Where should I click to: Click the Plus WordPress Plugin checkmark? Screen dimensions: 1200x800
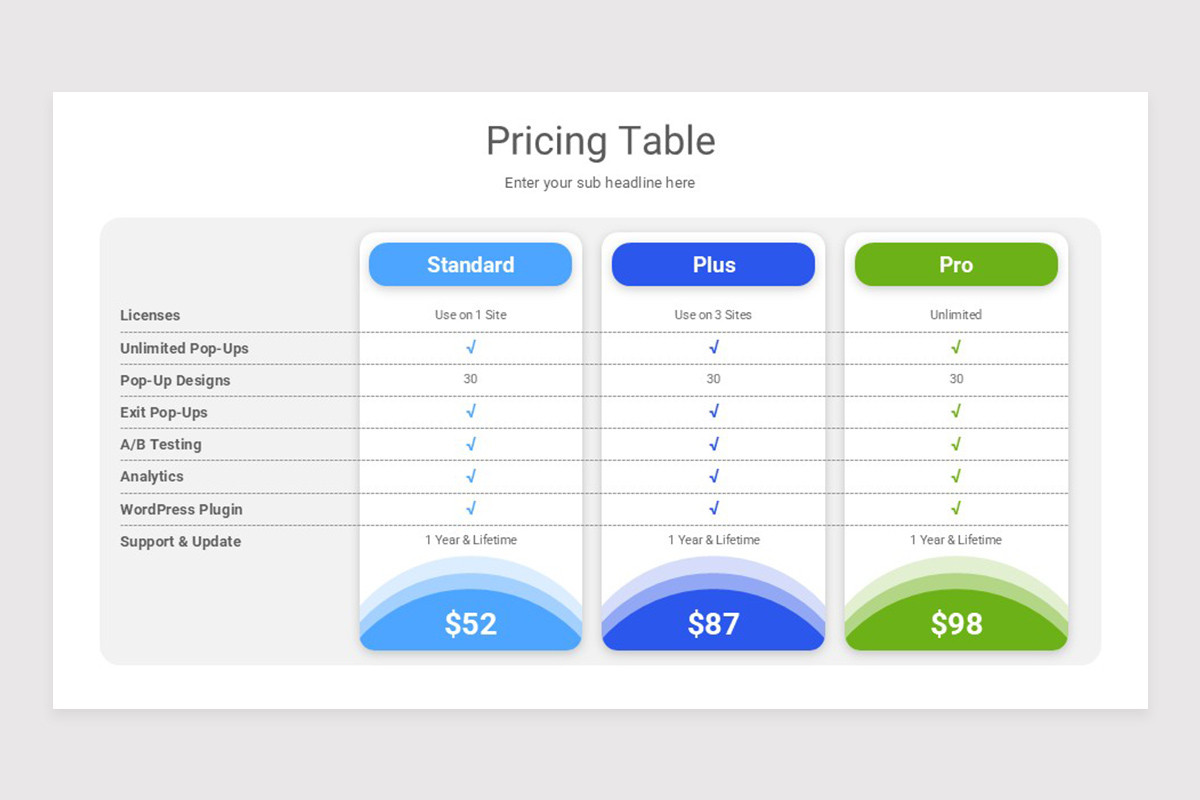(x=714, y=508)
